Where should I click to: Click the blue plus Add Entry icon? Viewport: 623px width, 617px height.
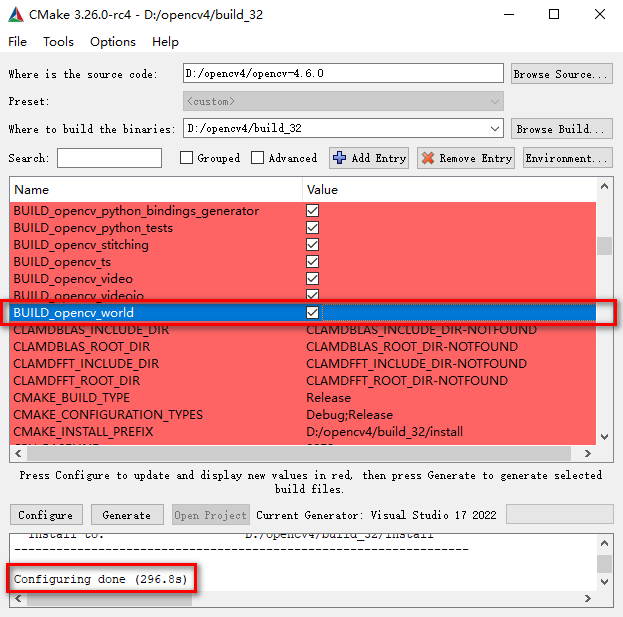(x=339, y=158)
